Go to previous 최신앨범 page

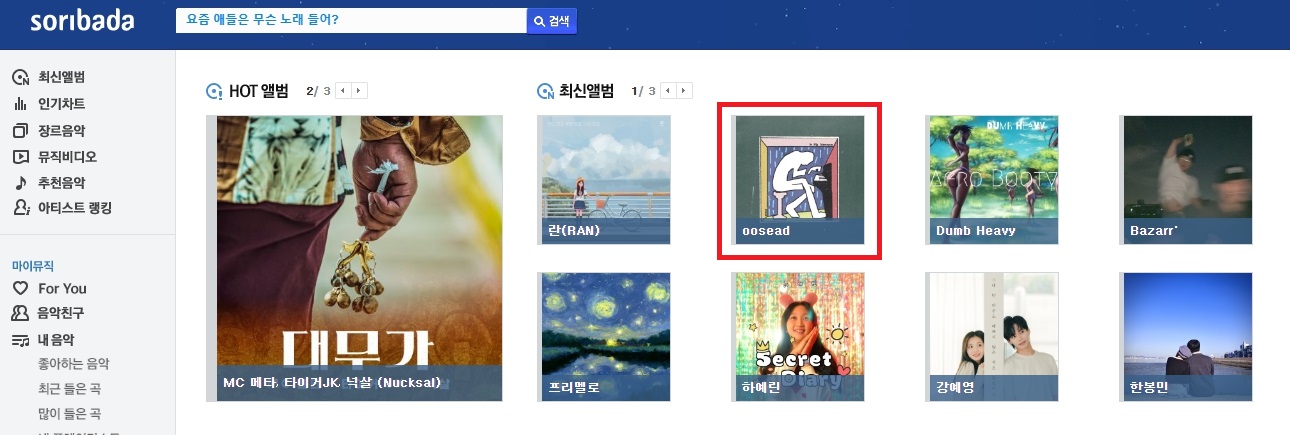tap(668, 91)
